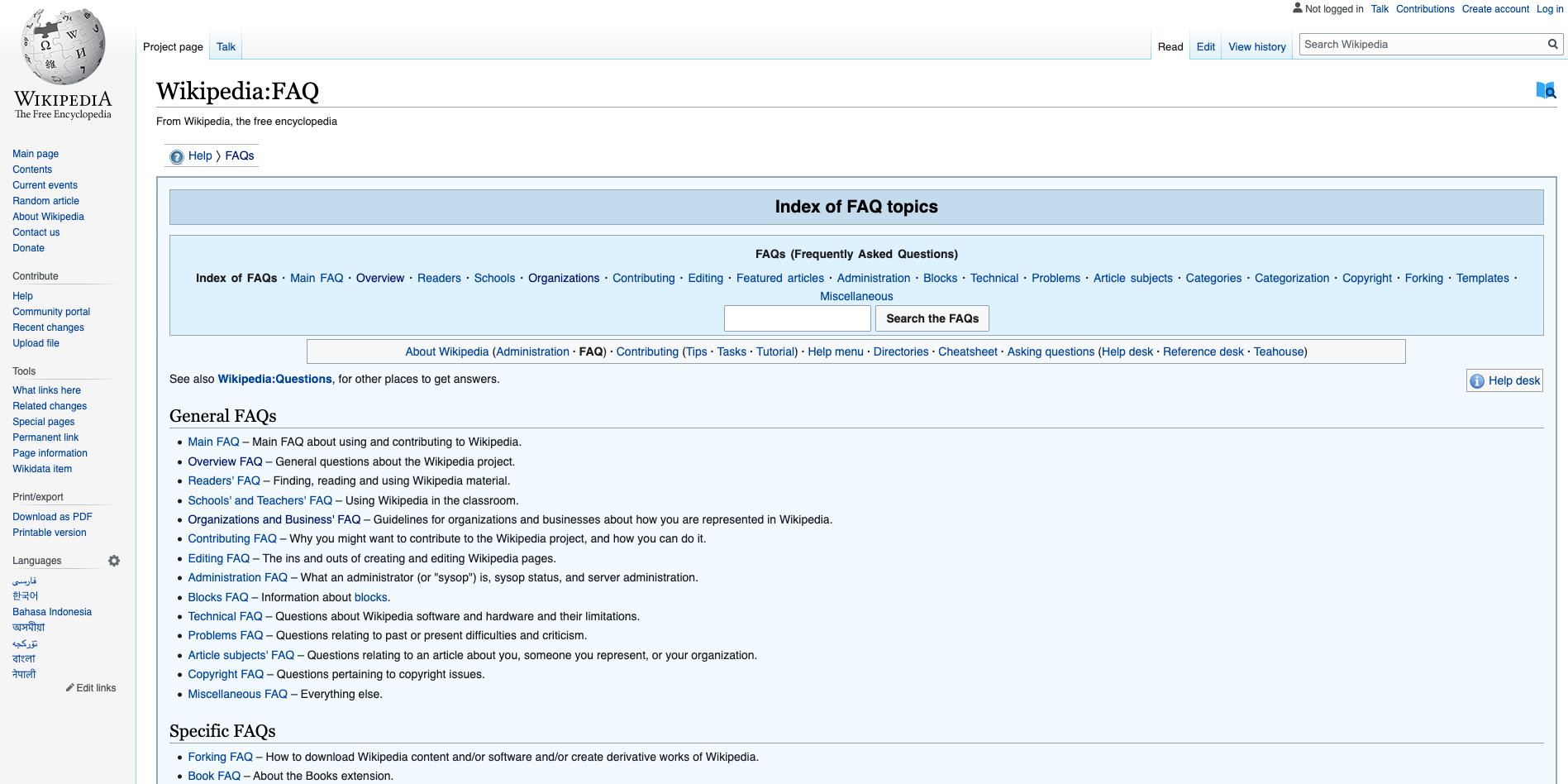Image resolution: width=1568 pixels, height=784 pixels.
Task: Open Miscellaneous in index navbox
Action: [856, 296]
